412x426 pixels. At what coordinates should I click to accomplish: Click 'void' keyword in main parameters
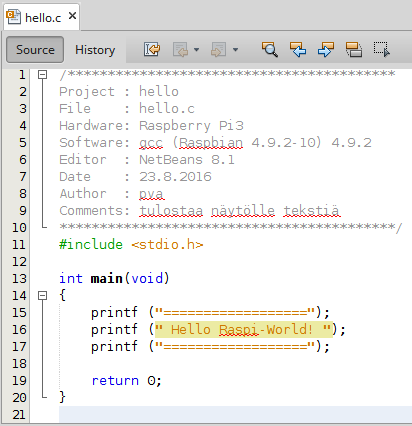147,278
